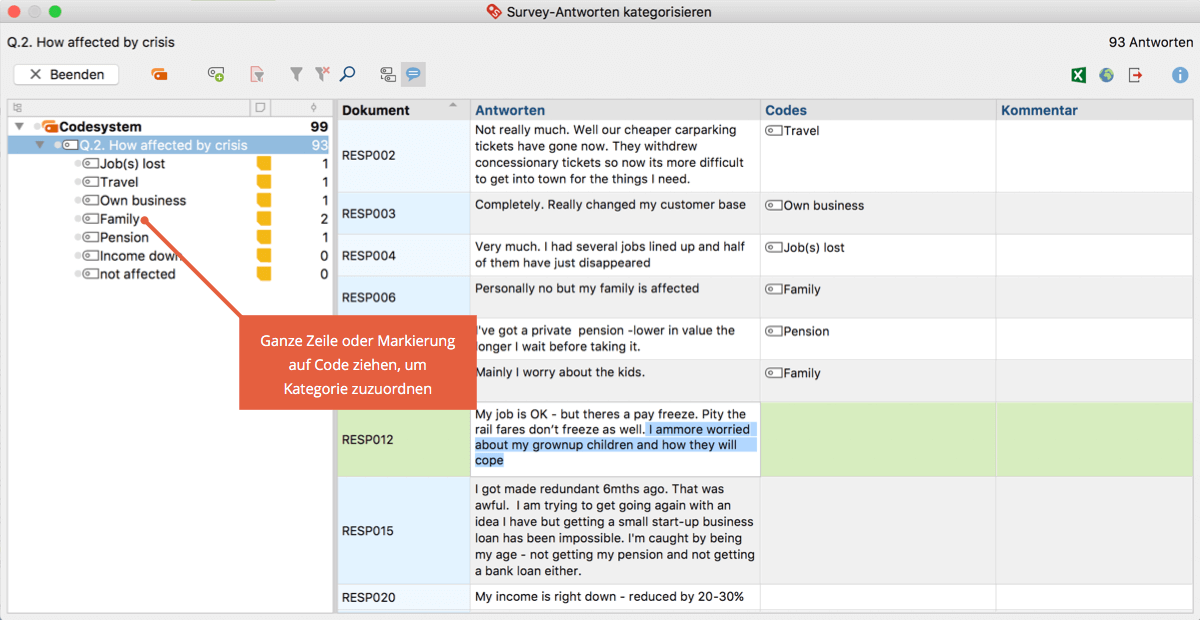Select the Codesystem root item
Screen dimensions: 1200x620
coord(100,127)
